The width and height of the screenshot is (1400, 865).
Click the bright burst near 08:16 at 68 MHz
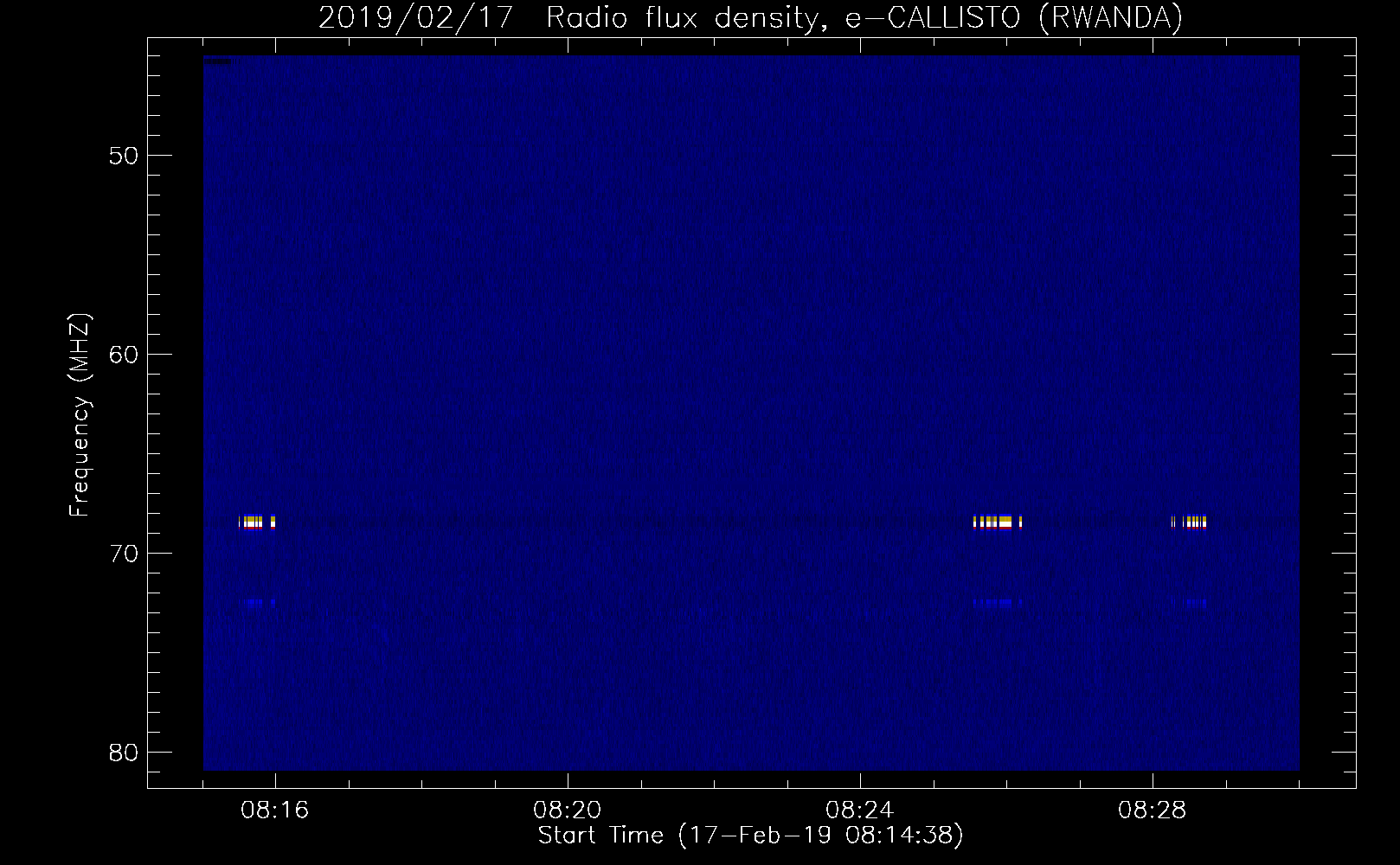[x=257, y=522]
